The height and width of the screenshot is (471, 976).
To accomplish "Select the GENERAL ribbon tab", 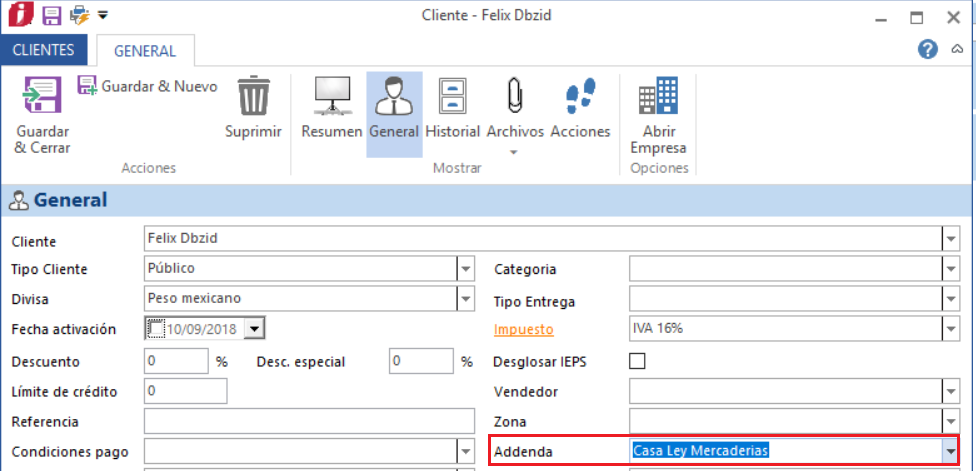I will click(144, 51).
